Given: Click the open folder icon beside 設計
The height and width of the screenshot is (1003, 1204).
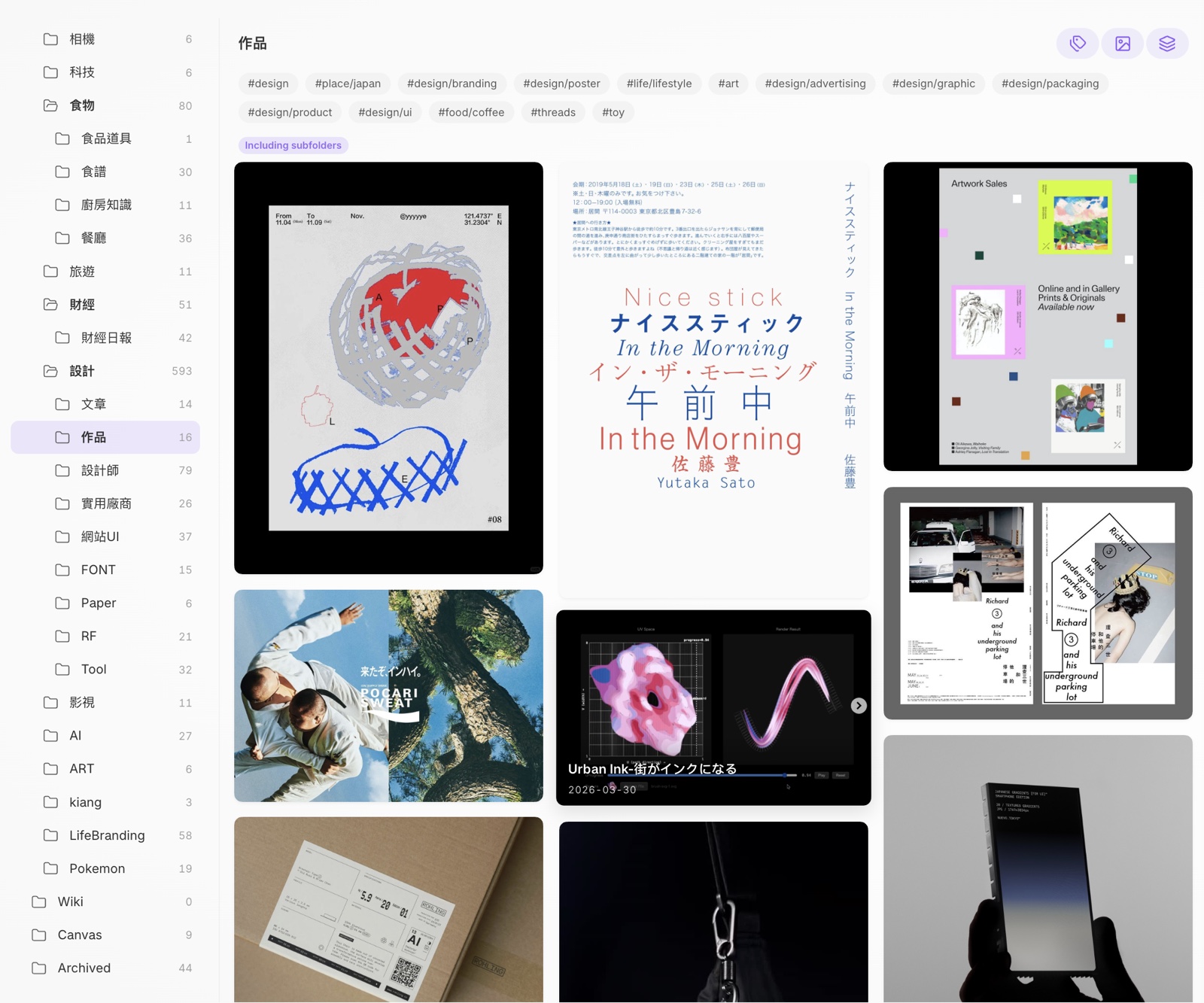Looking at the screenshot, I should coord(50,371).
